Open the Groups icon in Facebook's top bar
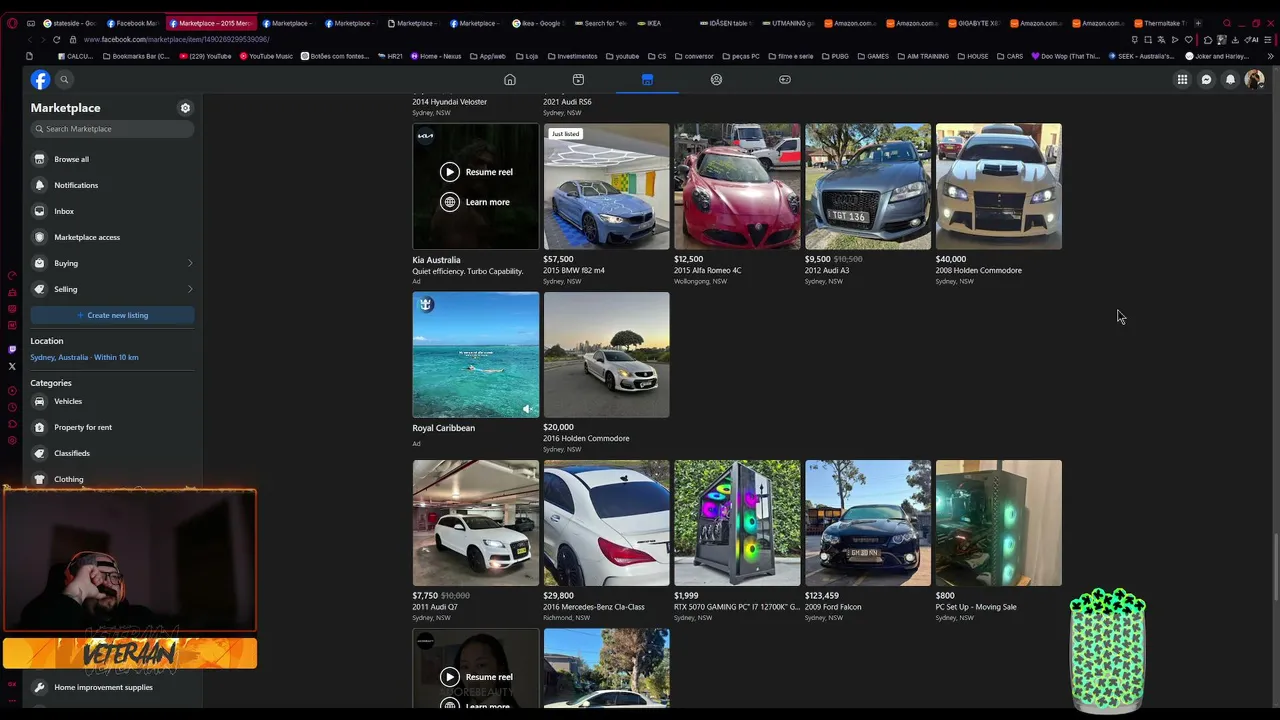This screenshot has width=1280, height=720. pos(716,79)
